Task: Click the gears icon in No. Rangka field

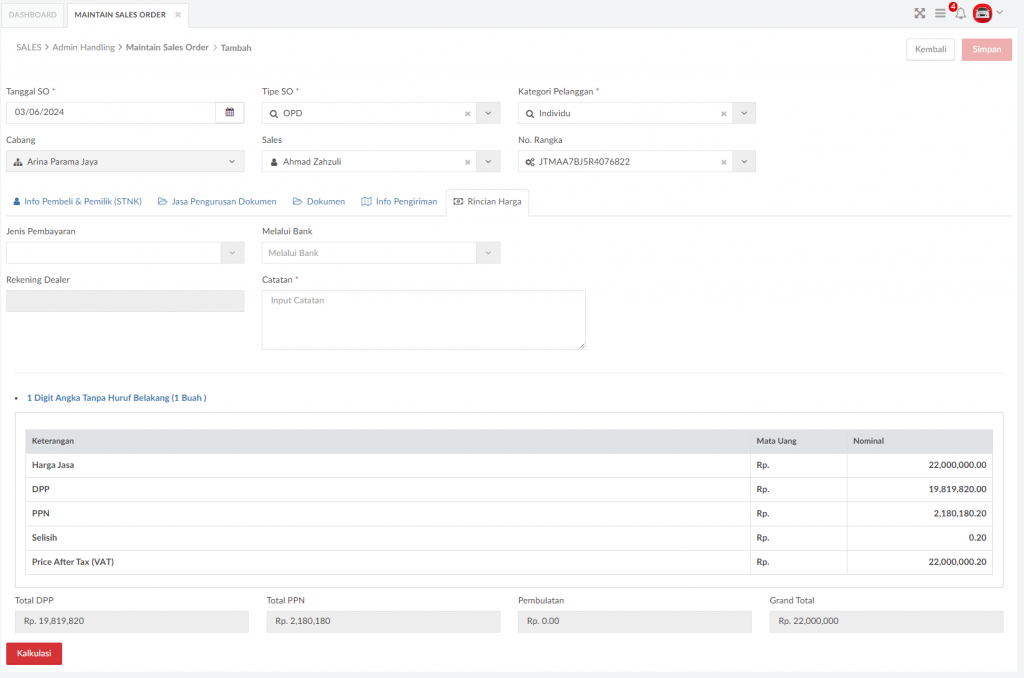Action: tap(530, 162)
